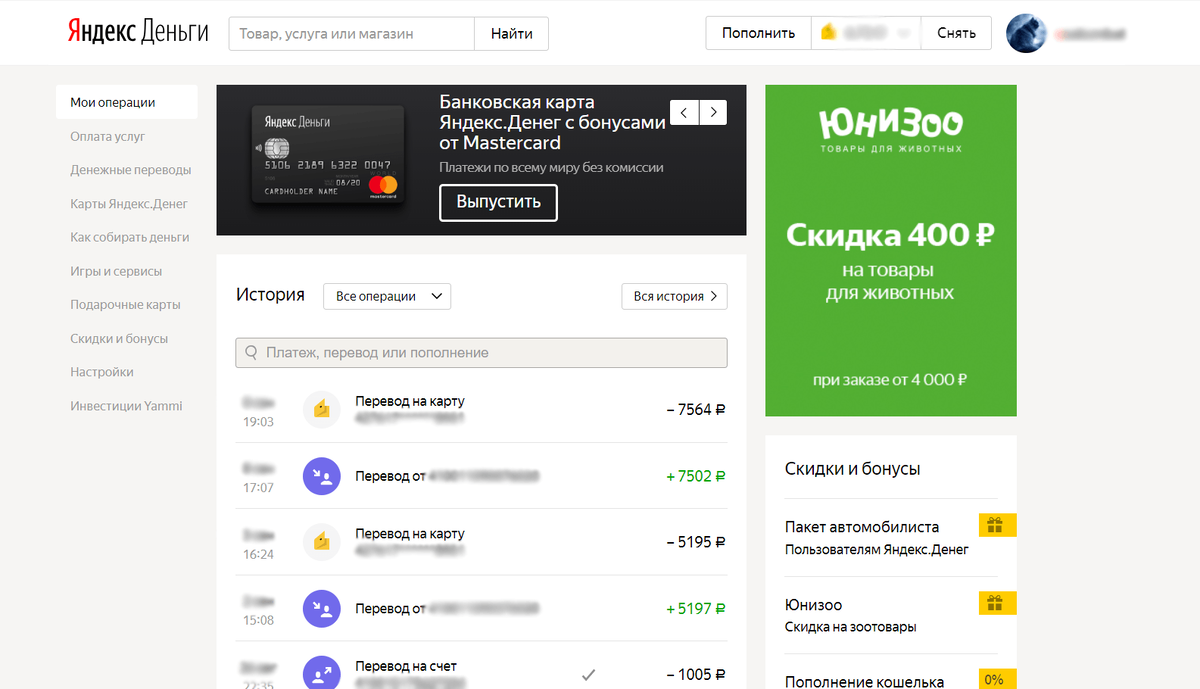Click purple icon of Перевод на счет row

click(x=322, y=673)
